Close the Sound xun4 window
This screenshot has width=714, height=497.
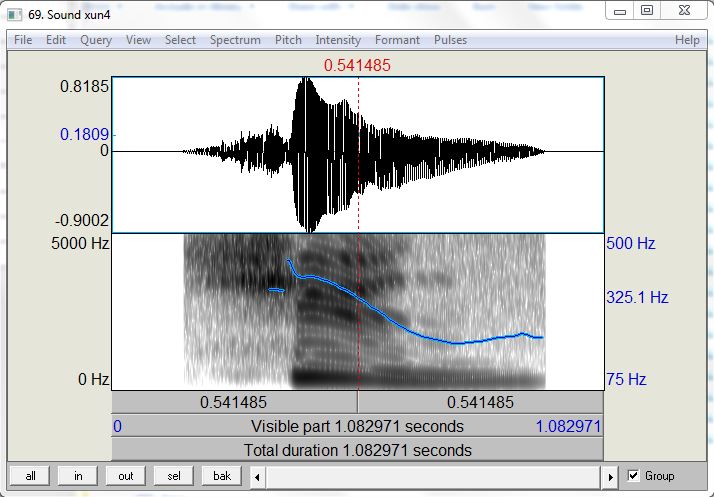[x=684, y=11]
